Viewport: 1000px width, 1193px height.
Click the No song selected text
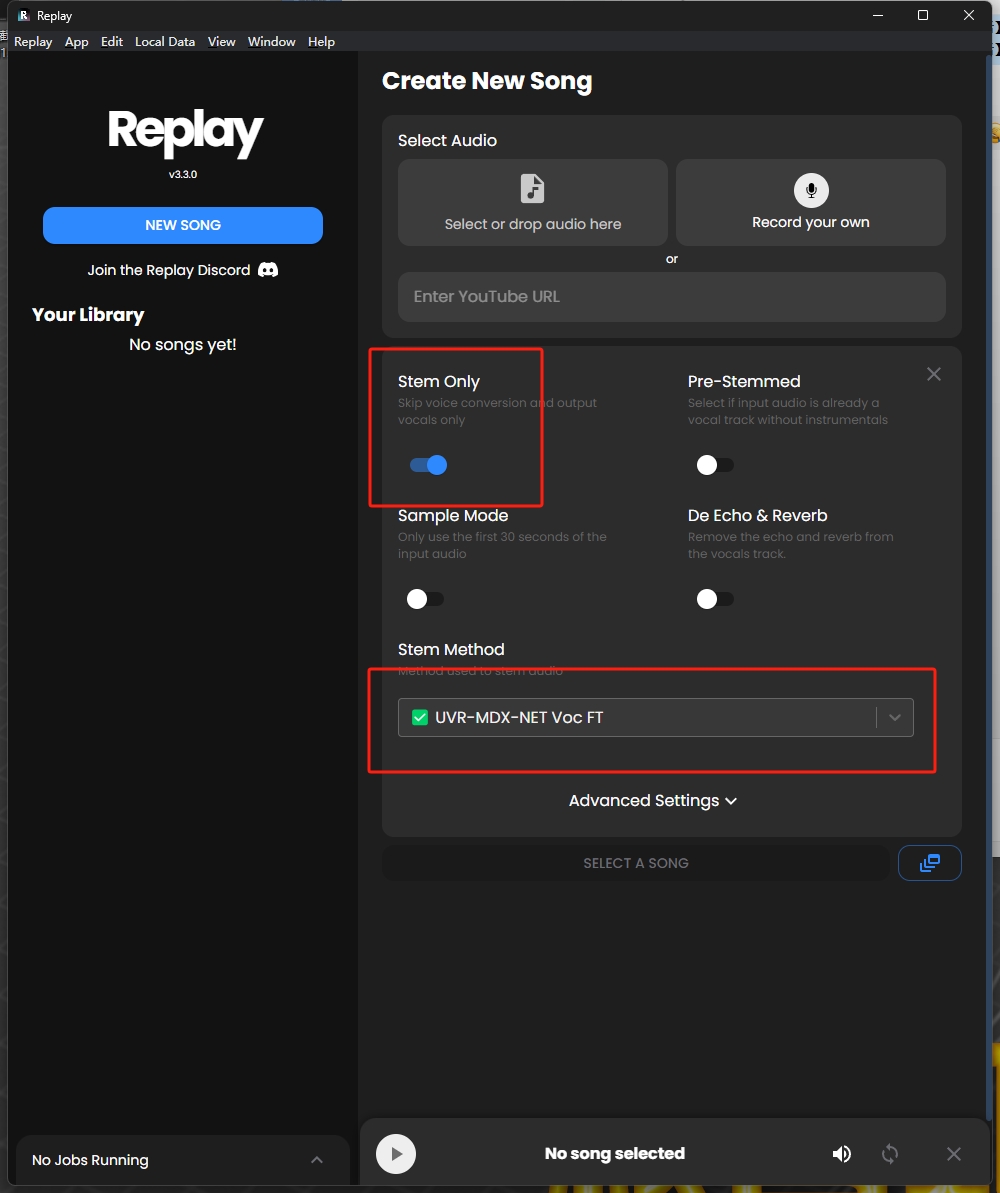(x=615, y=1153)
